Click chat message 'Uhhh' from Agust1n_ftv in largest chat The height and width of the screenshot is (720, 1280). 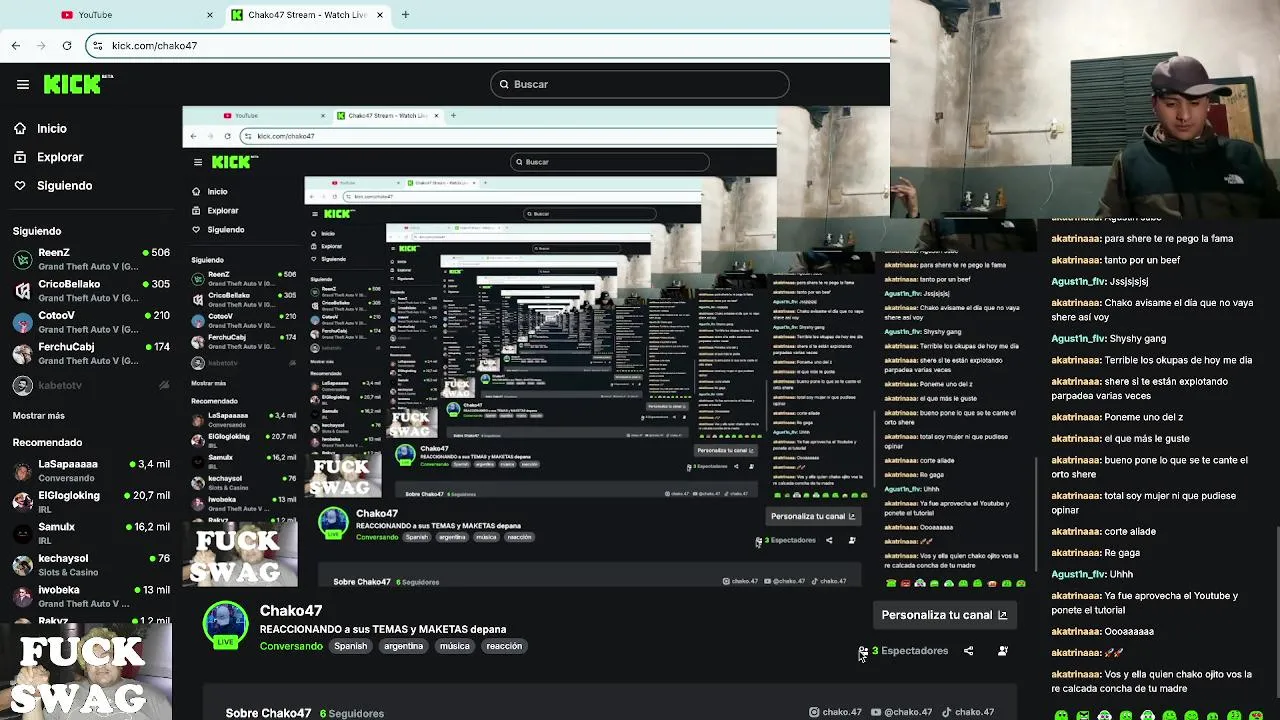pyautogui.click(x=1121, y=574)
